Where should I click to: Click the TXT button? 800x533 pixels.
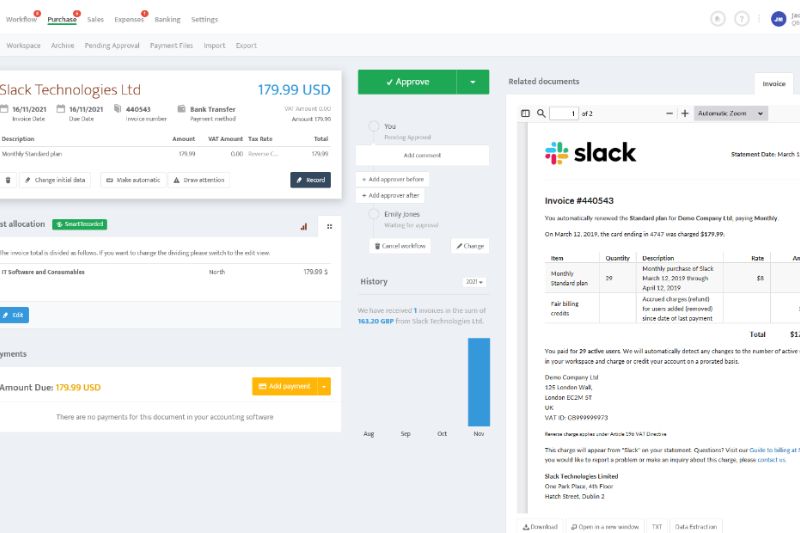click(657, 527)
